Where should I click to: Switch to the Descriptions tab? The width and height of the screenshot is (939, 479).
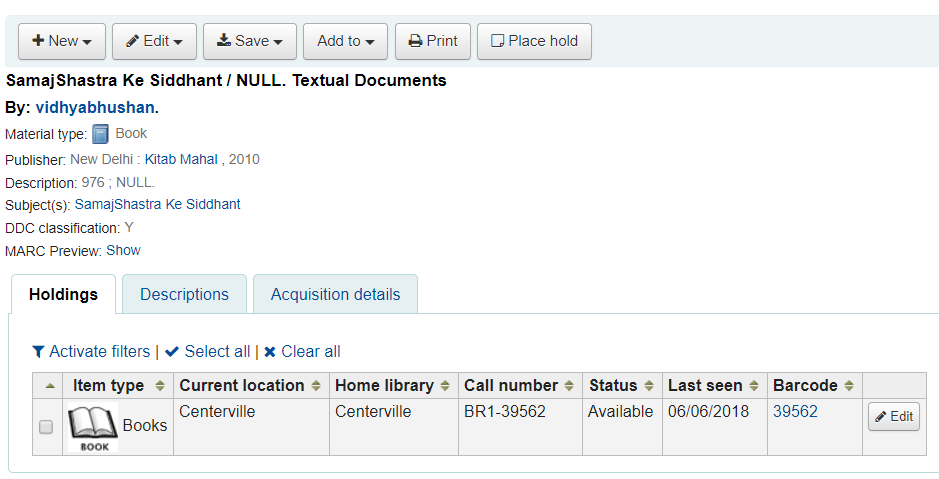(x=184, y=294)
